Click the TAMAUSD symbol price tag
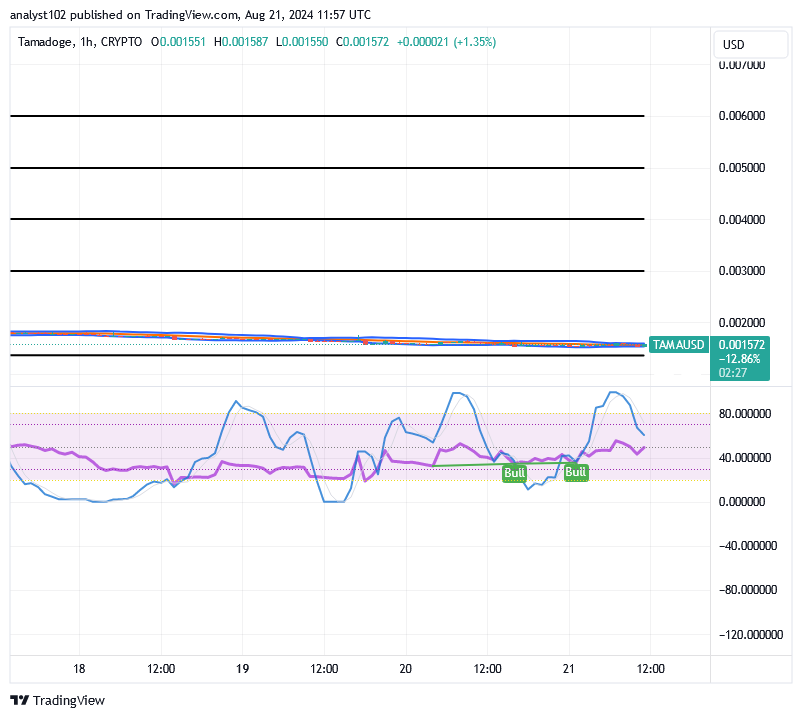Viewport: 802px width, 718px height. tap(678, 344)
